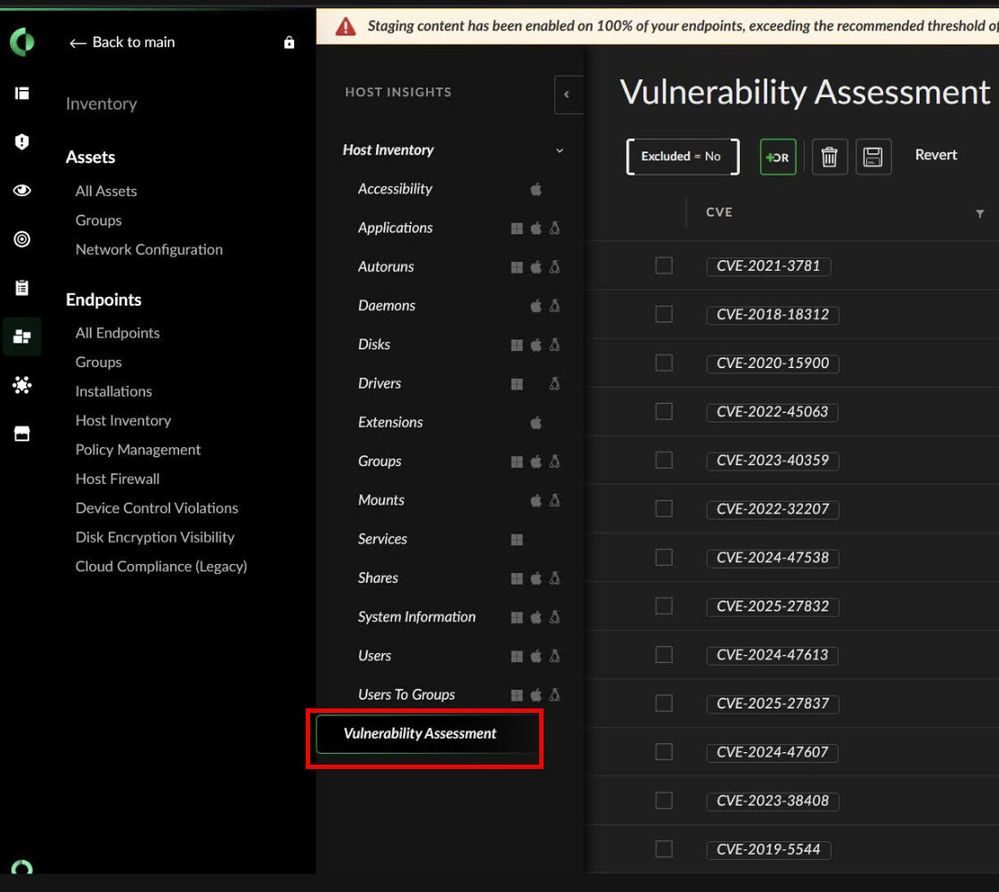
Task: Click the Apple icon next to Extensions
Action: tap(536, 422)
